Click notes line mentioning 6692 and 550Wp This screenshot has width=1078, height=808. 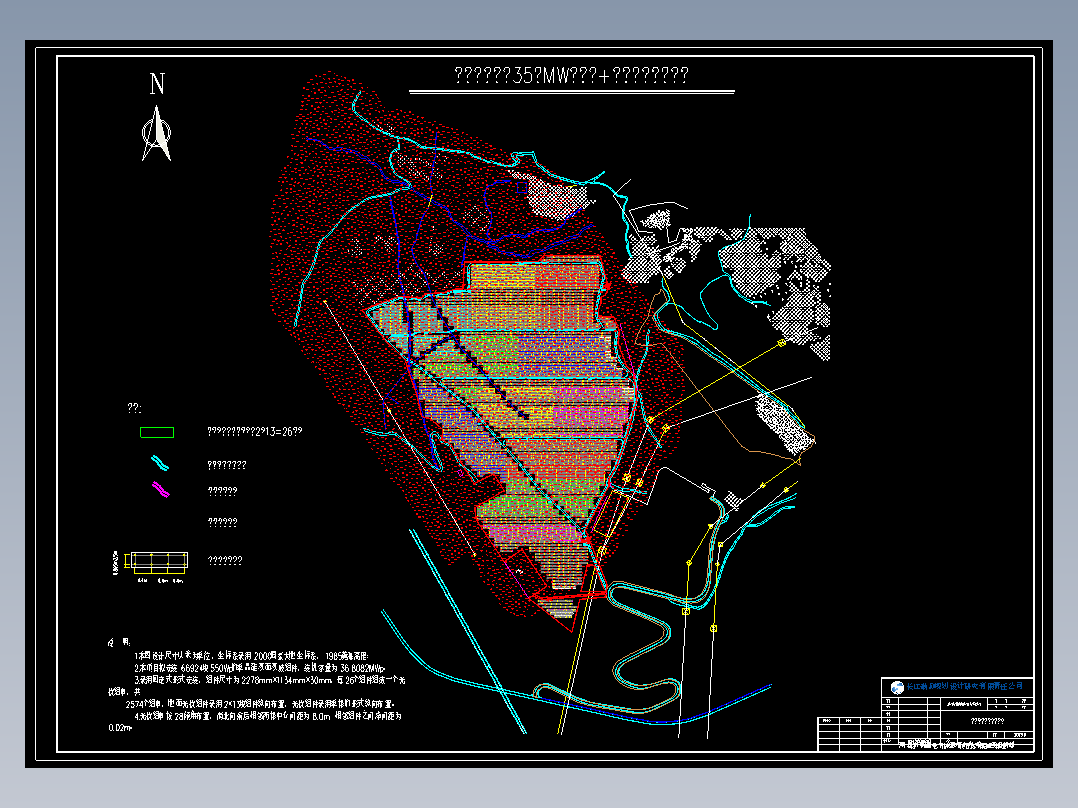(x=260, y=668)
